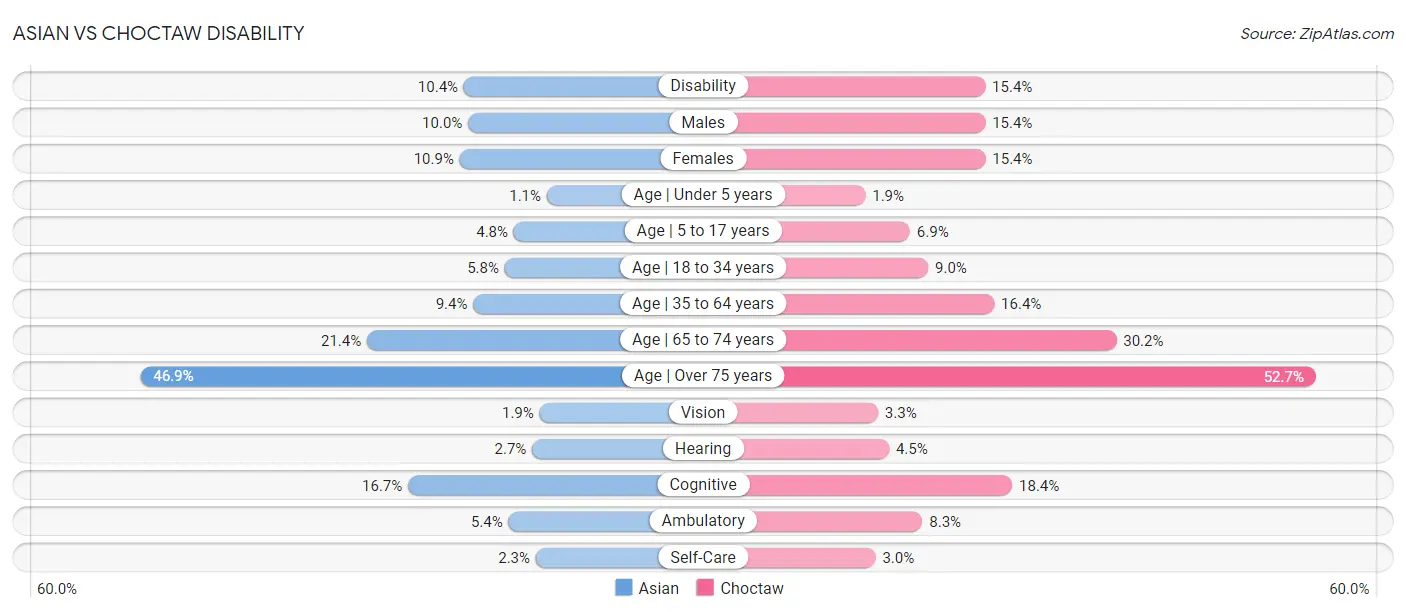Select the Age 5 to 17 years label
Image resolution: width=1406 pixels, height=612 pixels.
pos(703,231)
